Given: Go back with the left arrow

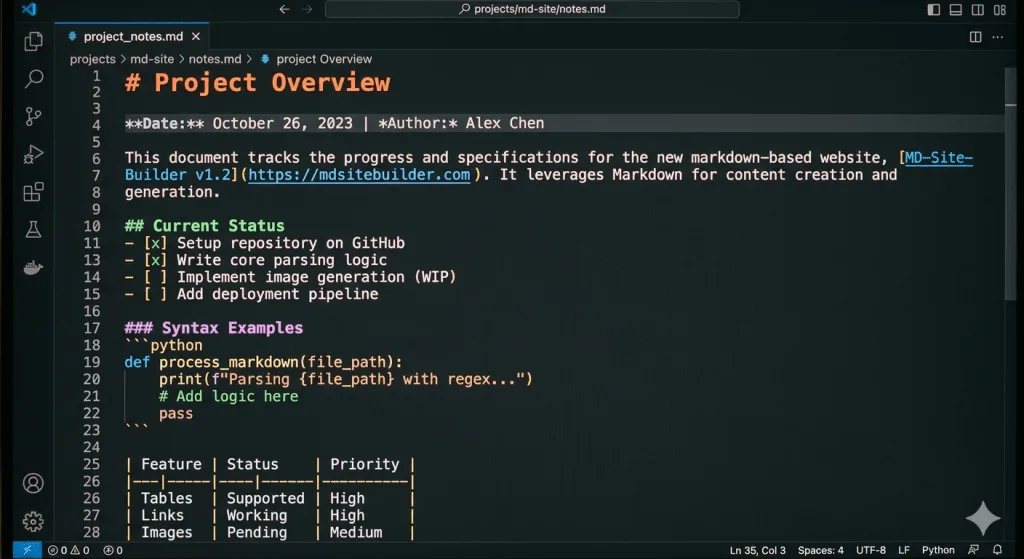Looking at the screenshot, I should (284, 9).
